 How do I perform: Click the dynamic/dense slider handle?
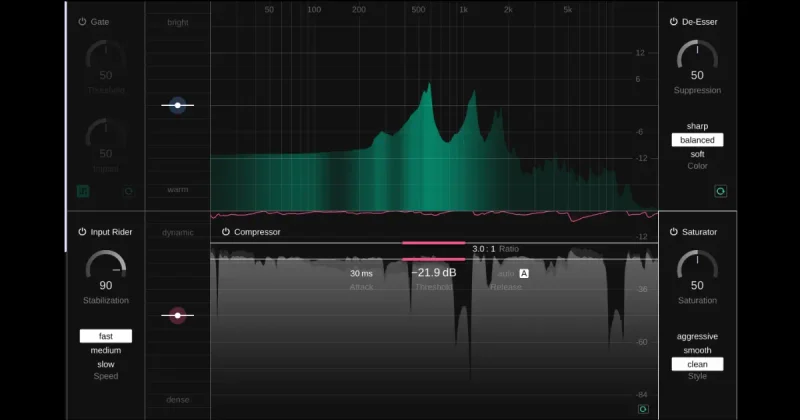point(178,315)
